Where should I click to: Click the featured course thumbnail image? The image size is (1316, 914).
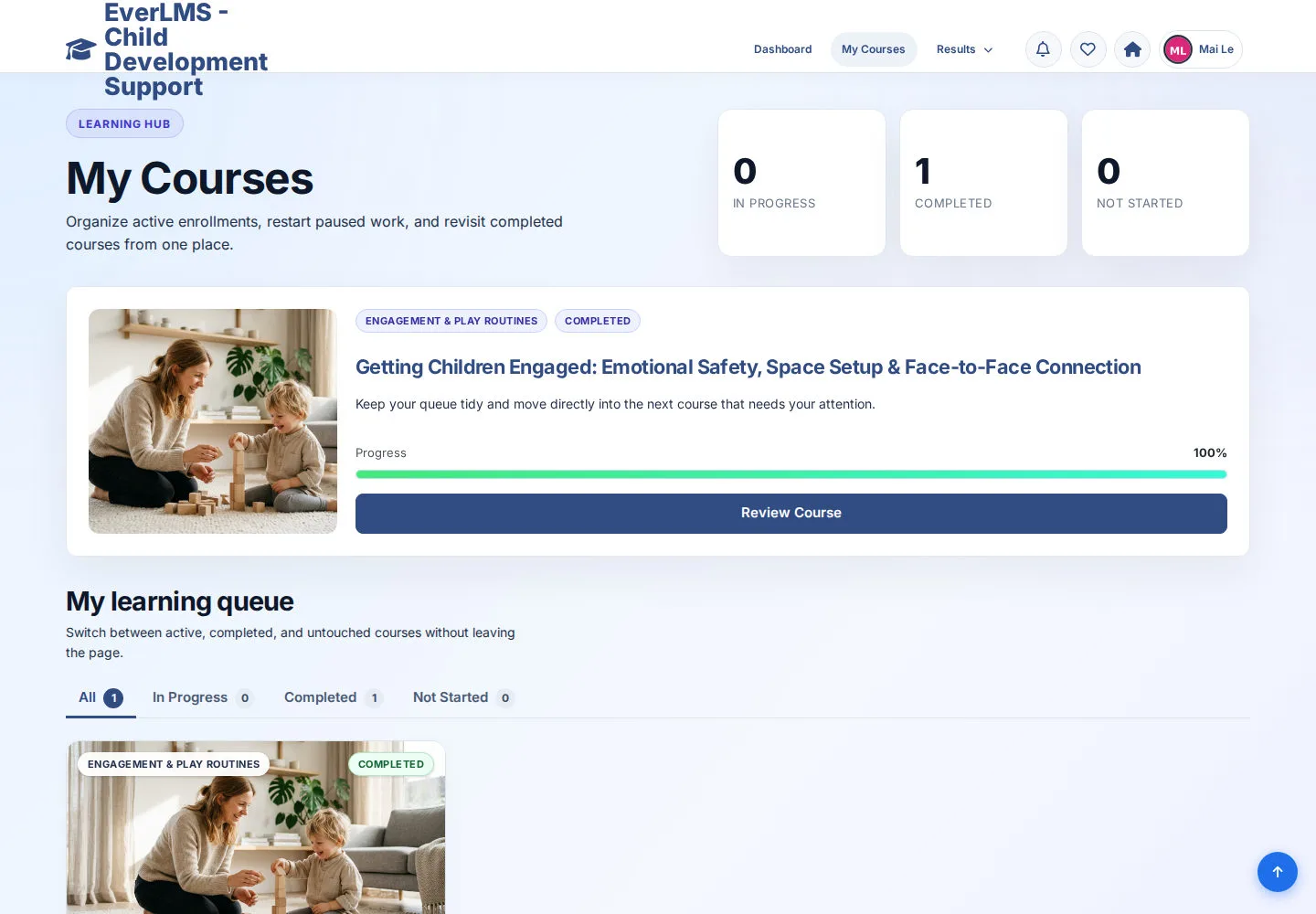pyautogui.click(x=213, y=421)
